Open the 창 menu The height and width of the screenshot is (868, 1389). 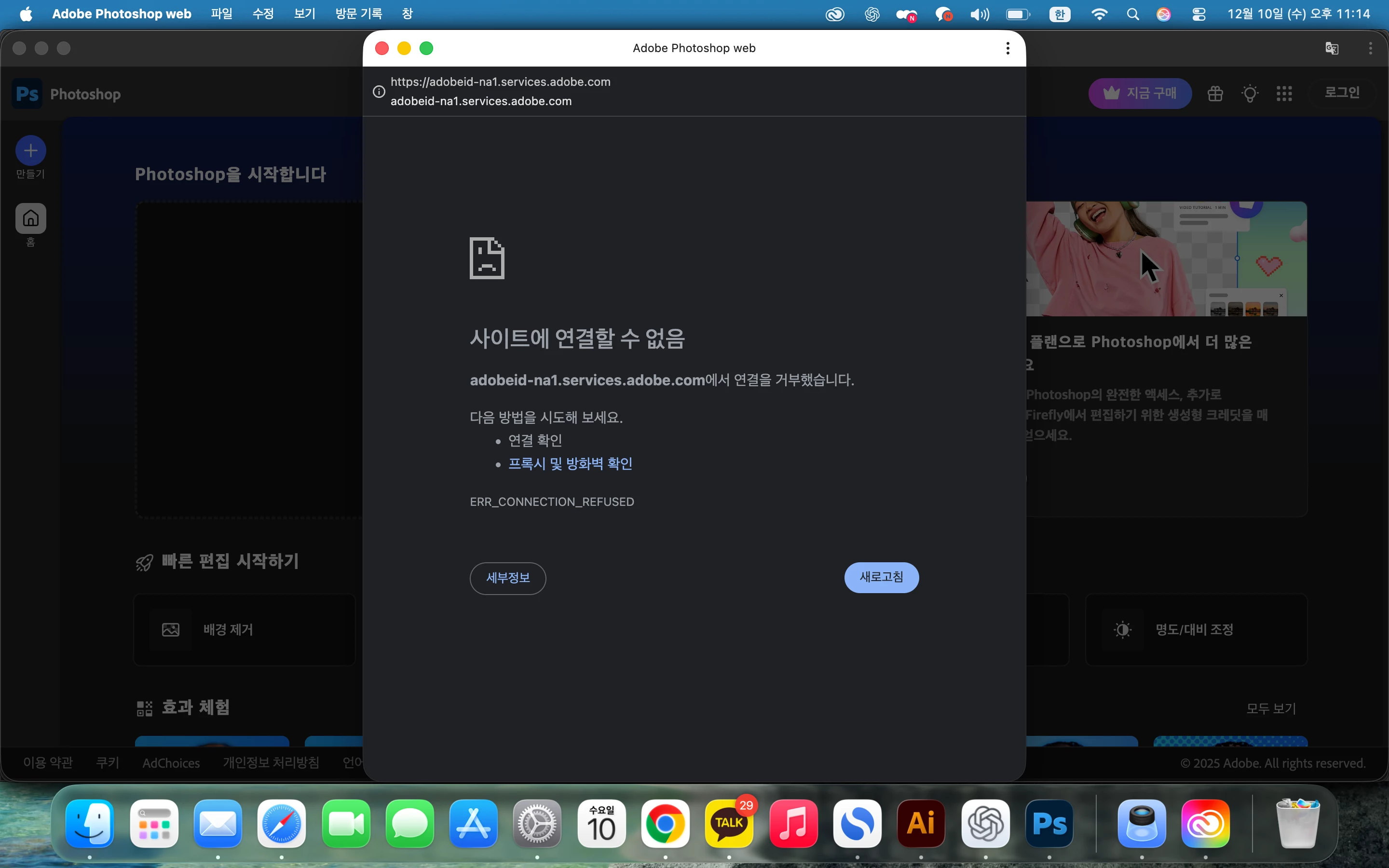[x=407, y=14]
